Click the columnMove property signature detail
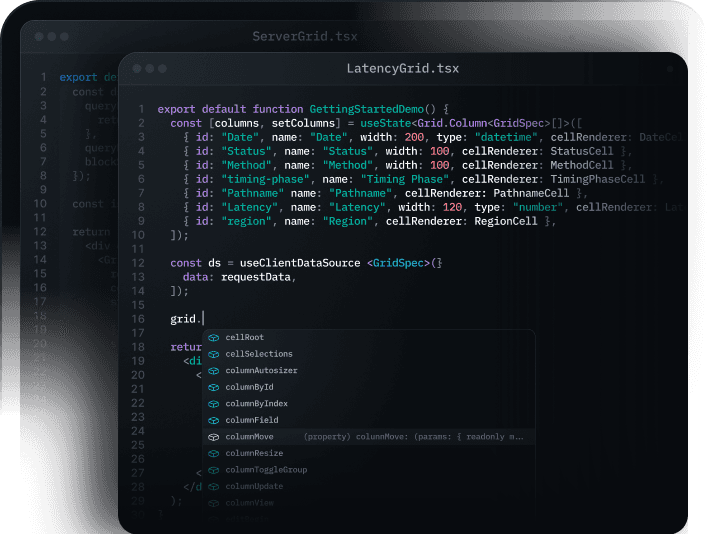Viewport: 708px width, 554px height. coord(414,437)
